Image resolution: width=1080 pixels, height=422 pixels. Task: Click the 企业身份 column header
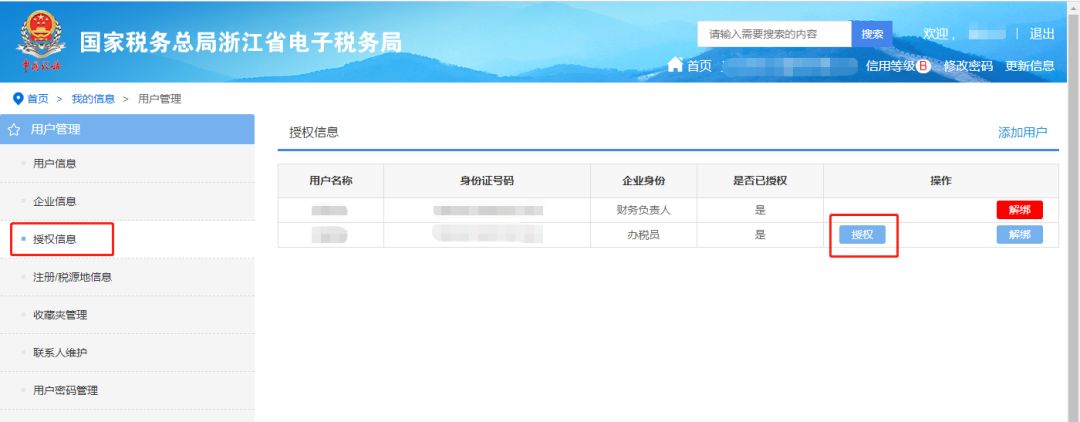[x=643, y=181]
